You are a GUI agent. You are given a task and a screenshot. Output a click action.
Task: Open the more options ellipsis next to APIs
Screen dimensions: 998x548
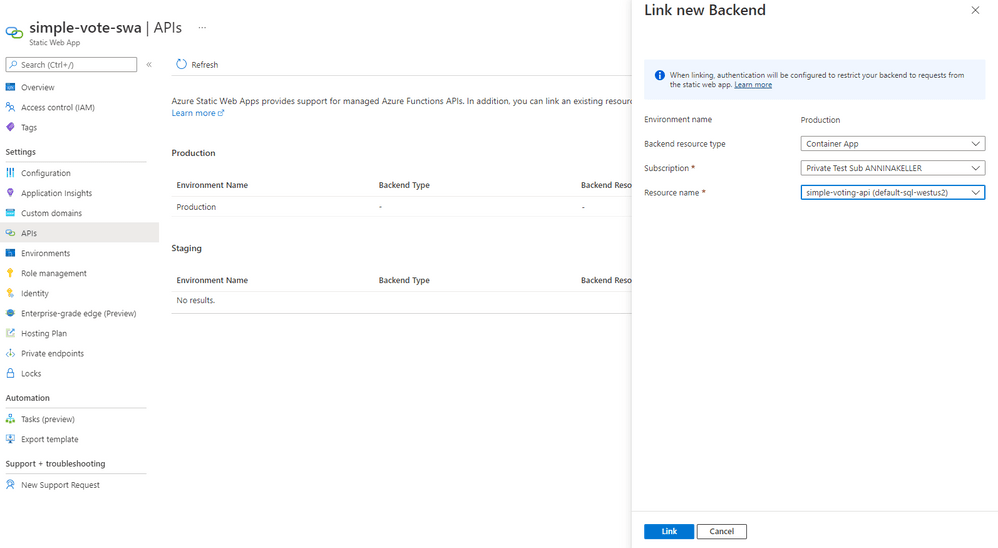[x=202, y=27]
